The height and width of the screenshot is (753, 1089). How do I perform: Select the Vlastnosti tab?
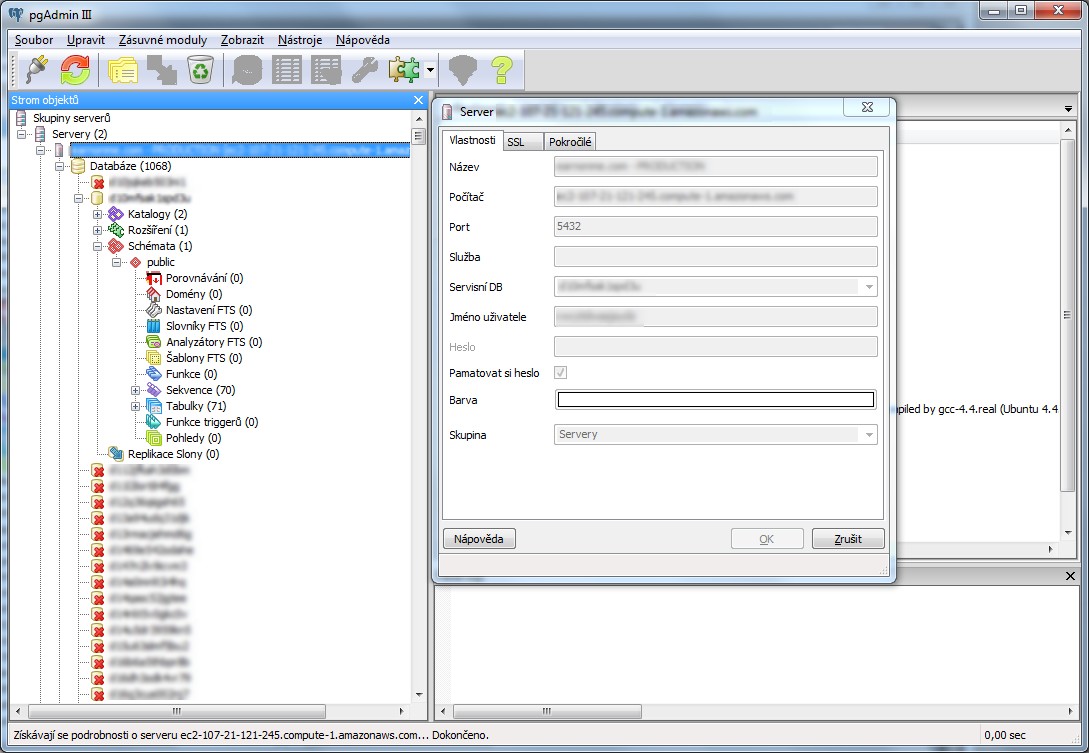472,140
